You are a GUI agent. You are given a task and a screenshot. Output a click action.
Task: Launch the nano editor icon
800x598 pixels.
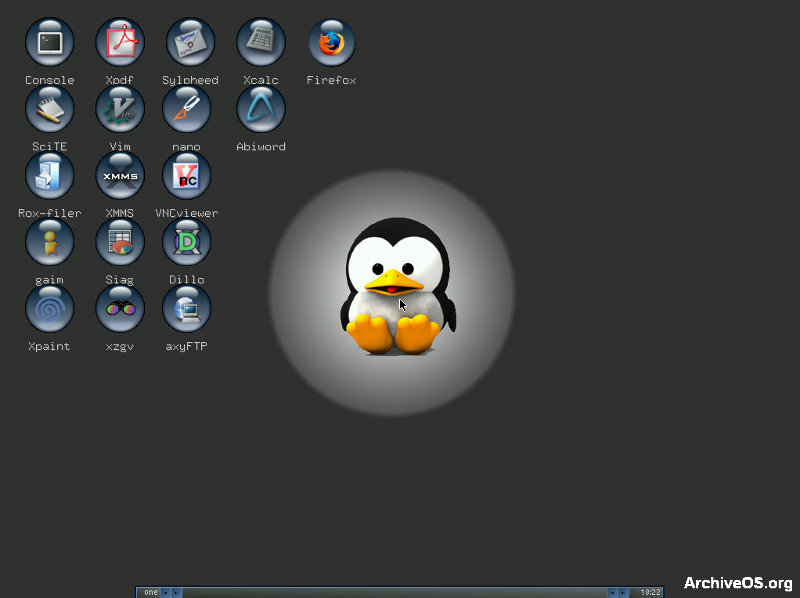pyautogui.click(x=186, y=109)
